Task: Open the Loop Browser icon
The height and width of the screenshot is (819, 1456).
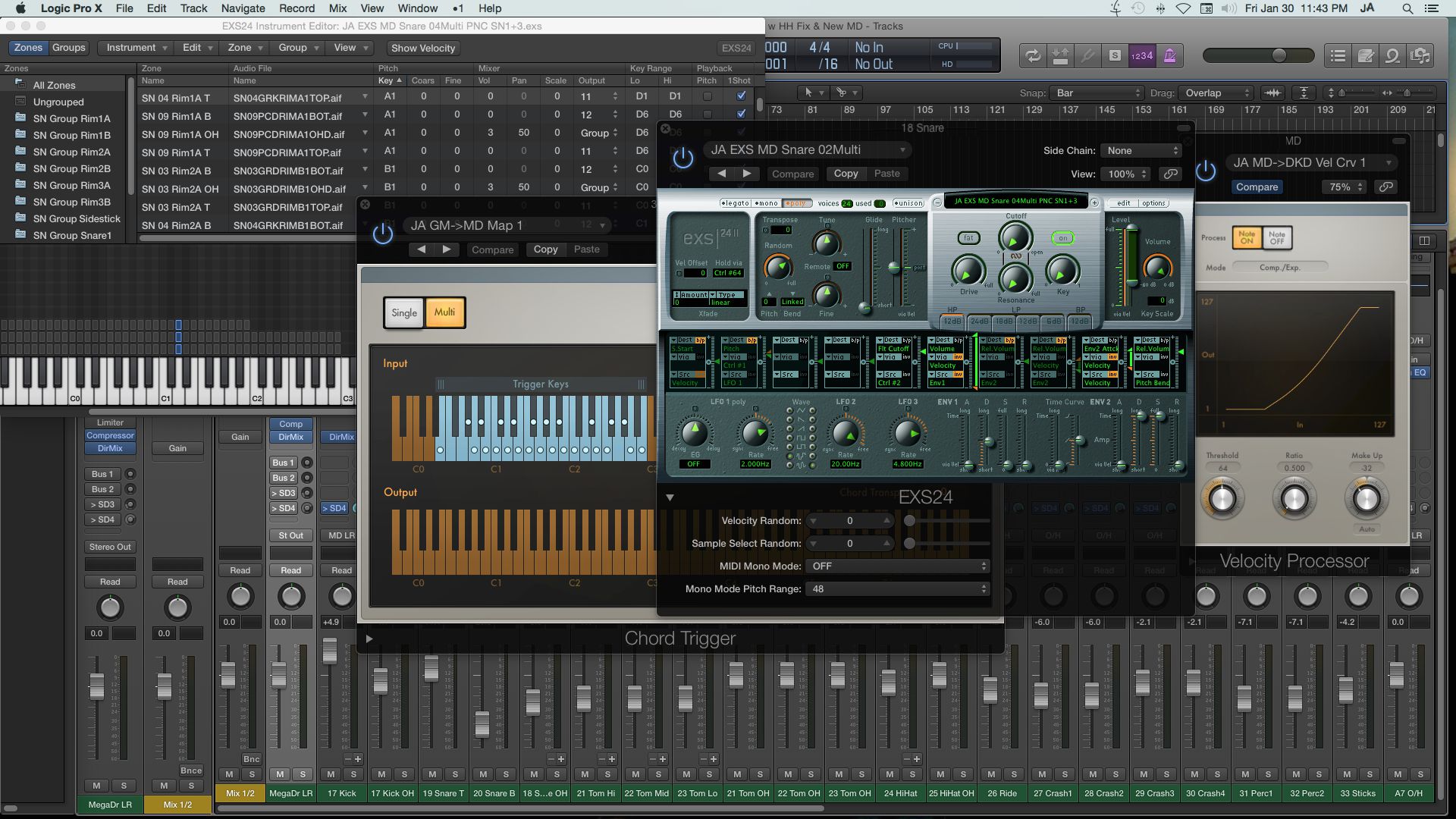Action: [x=1392, y=55]
